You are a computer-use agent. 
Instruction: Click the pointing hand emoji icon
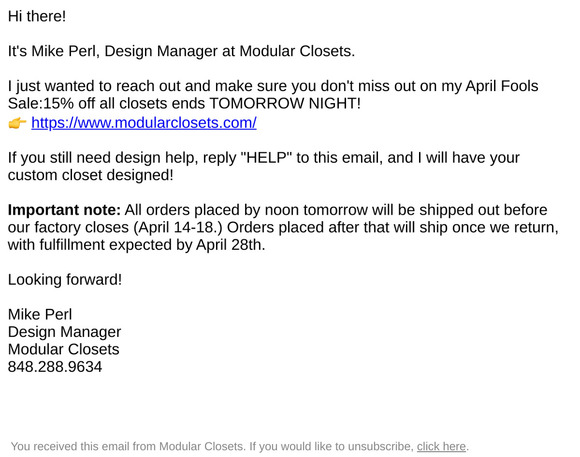[17, 123]
